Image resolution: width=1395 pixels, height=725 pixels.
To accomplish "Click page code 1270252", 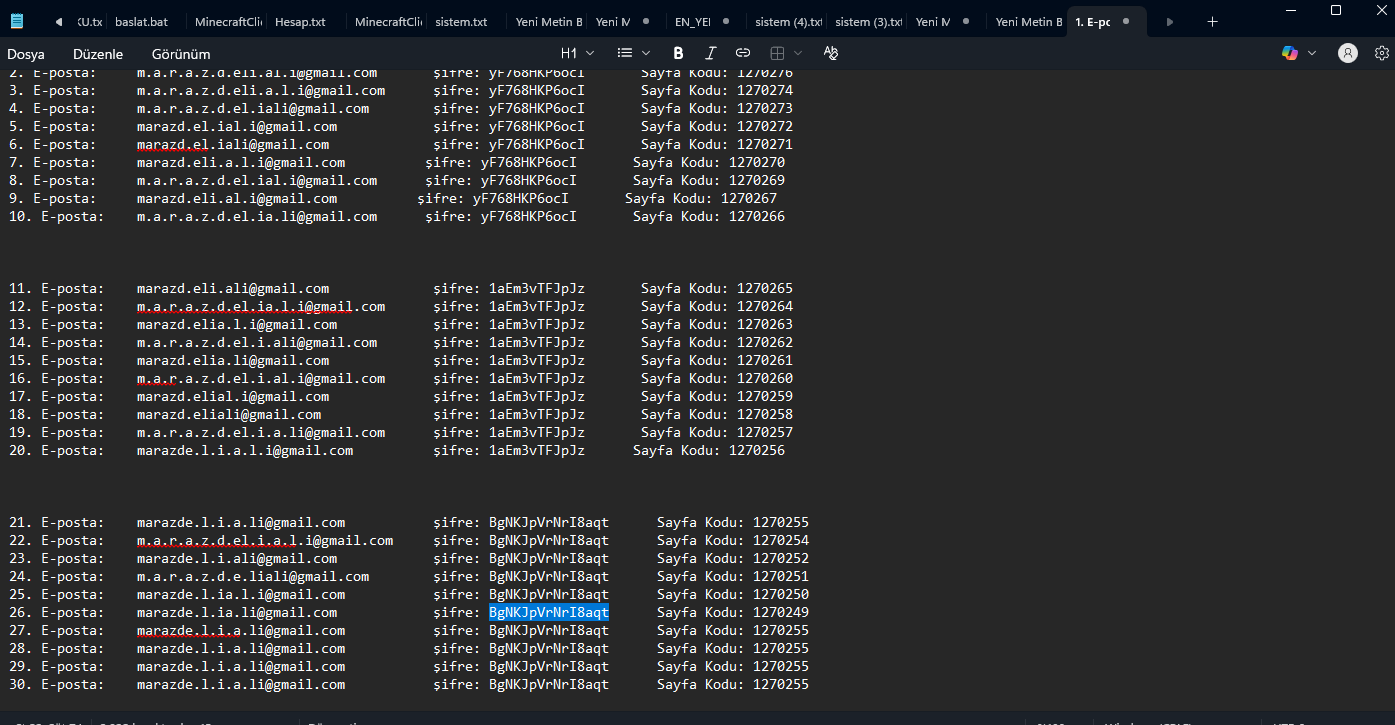I will [781, 559].
